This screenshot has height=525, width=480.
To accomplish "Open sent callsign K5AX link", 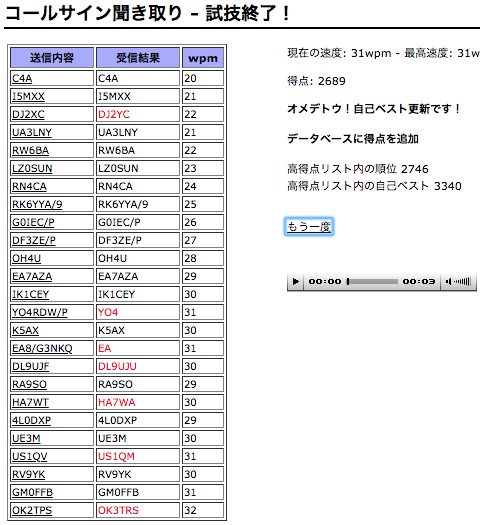I will (25, 330).
